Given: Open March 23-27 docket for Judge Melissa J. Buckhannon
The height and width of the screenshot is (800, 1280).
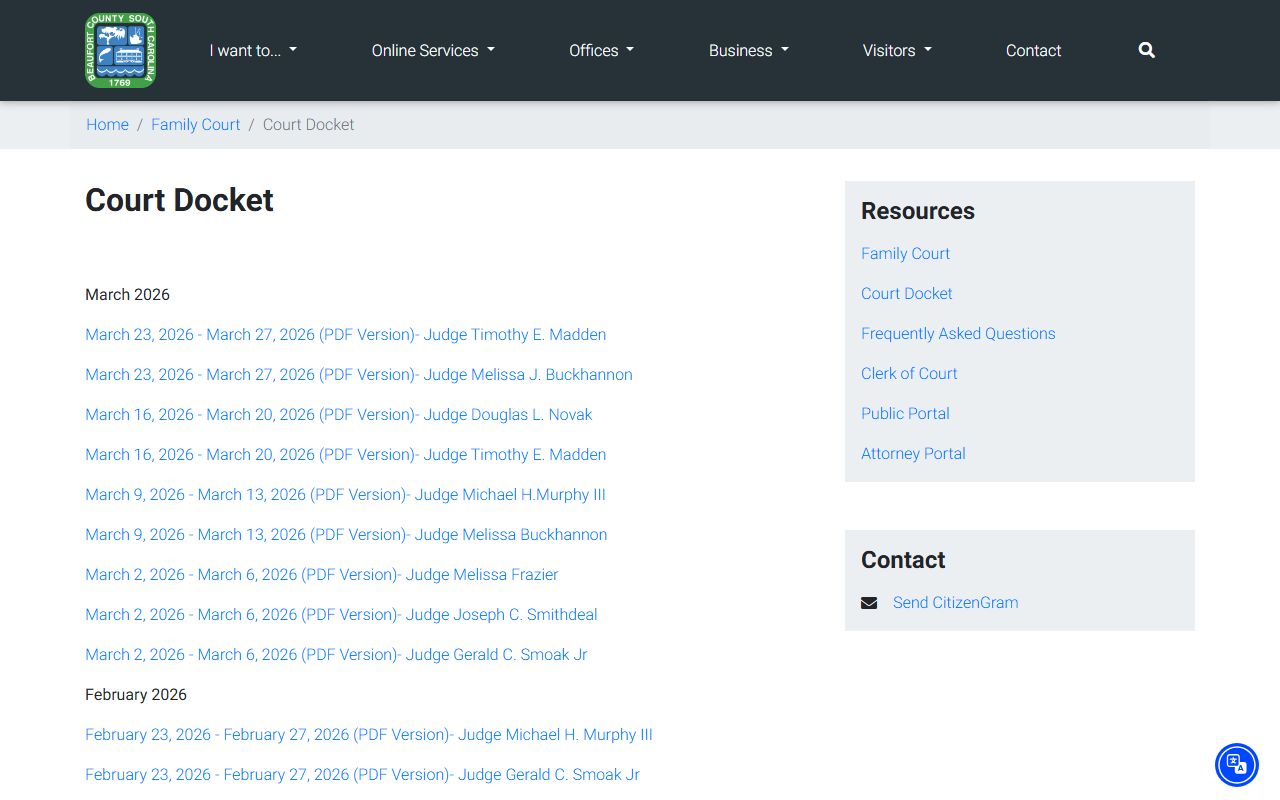Looking at the screenshot, I should (x=359, y=375).
